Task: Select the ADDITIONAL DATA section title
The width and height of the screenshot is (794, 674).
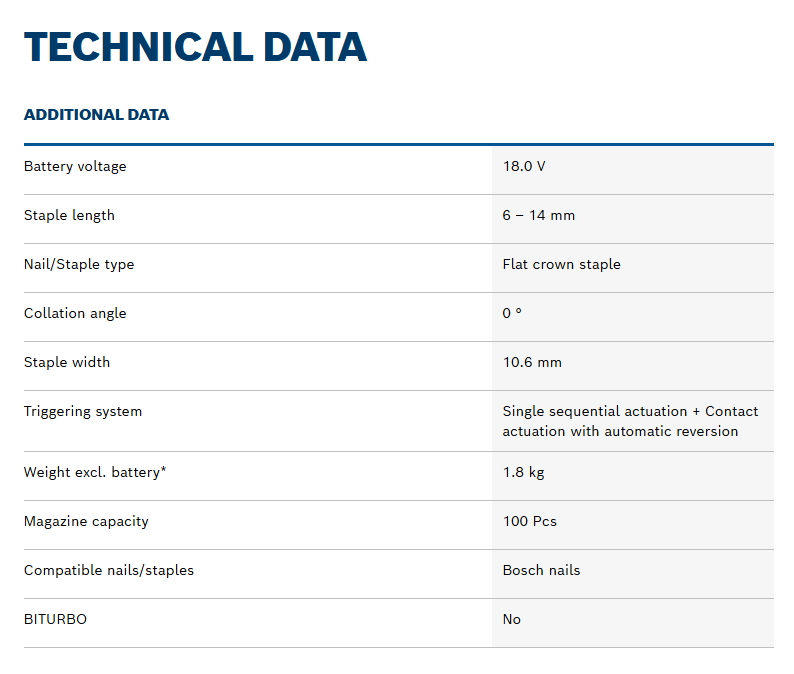Action: tap(96, 114)
